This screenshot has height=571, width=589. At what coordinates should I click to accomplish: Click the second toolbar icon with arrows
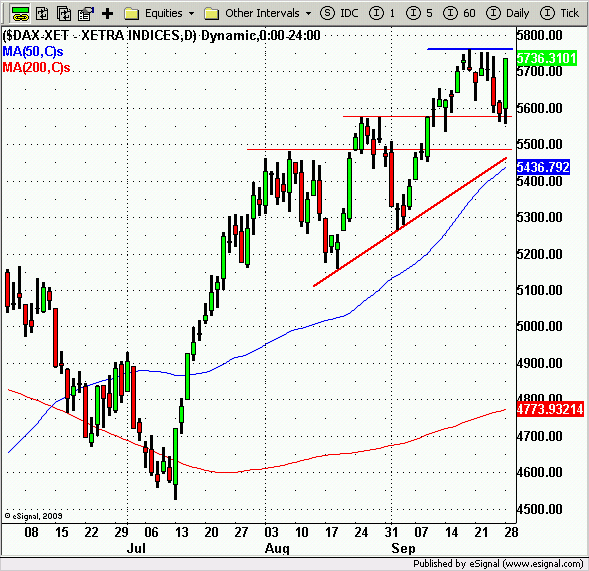click(42, 14)
